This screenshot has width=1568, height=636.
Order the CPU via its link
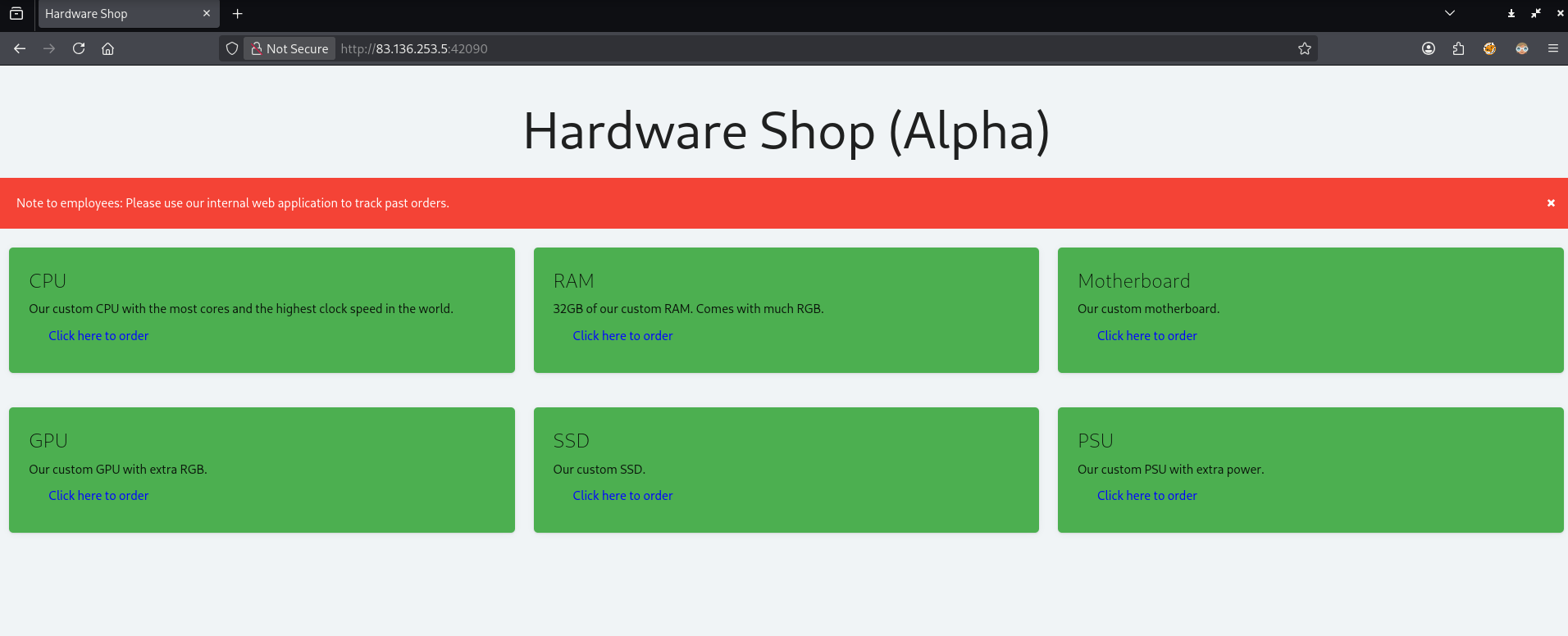coord(98,336)
